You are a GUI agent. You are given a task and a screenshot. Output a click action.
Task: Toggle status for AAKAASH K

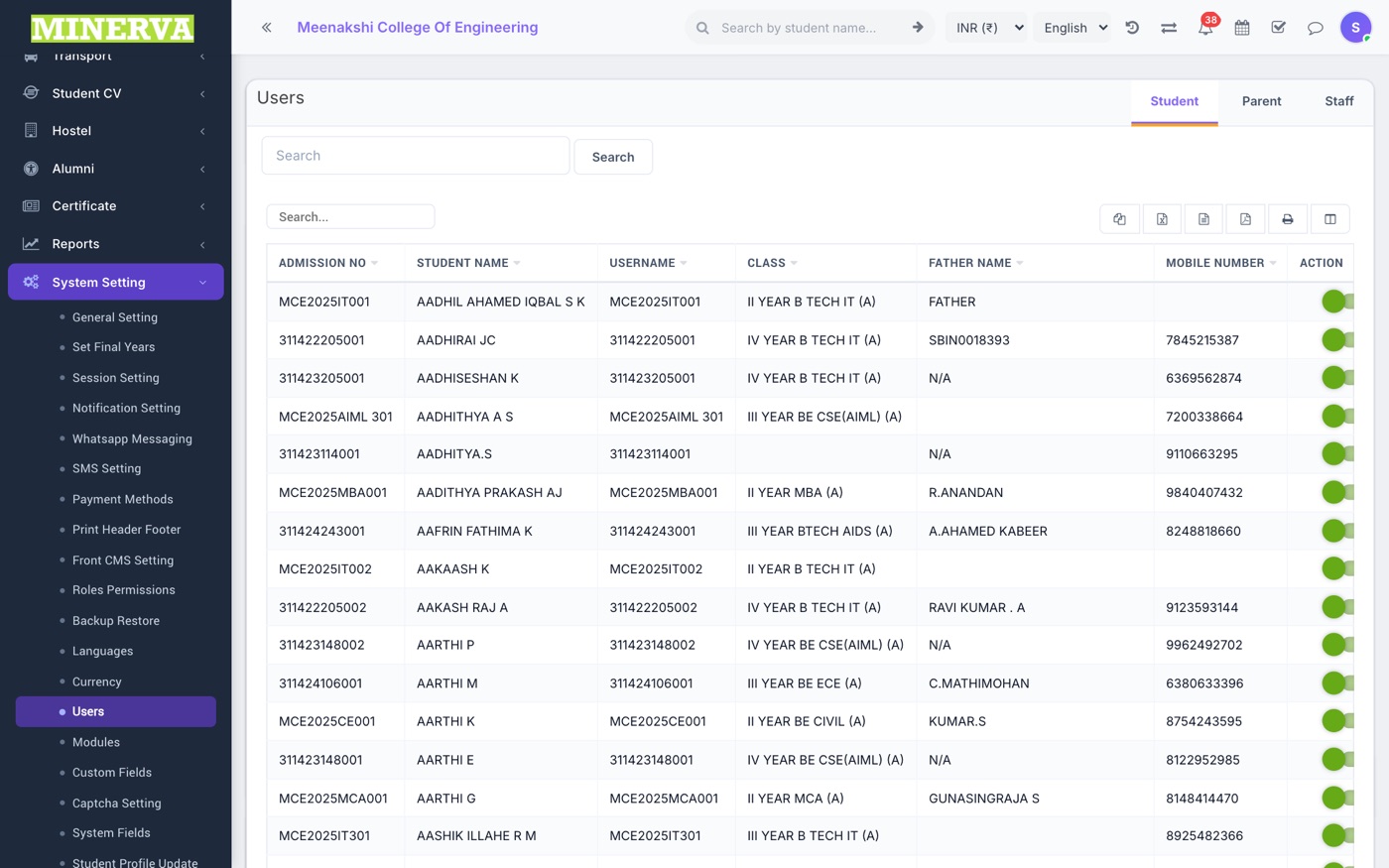[1337, 568]
